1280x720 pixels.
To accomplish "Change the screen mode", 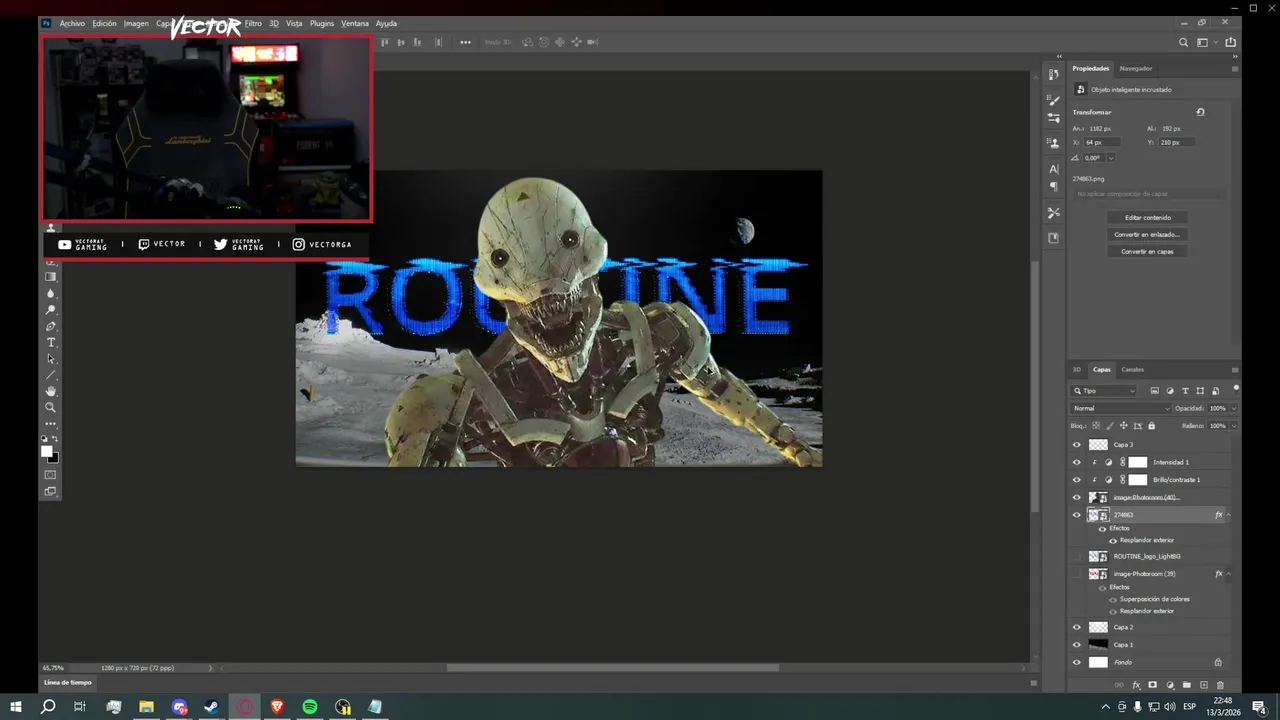I will pyautogui.click(x=51, y=491).
